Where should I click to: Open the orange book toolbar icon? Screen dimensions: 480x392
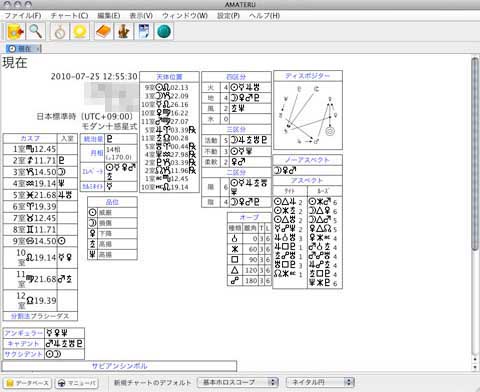[x=104, y=32]
